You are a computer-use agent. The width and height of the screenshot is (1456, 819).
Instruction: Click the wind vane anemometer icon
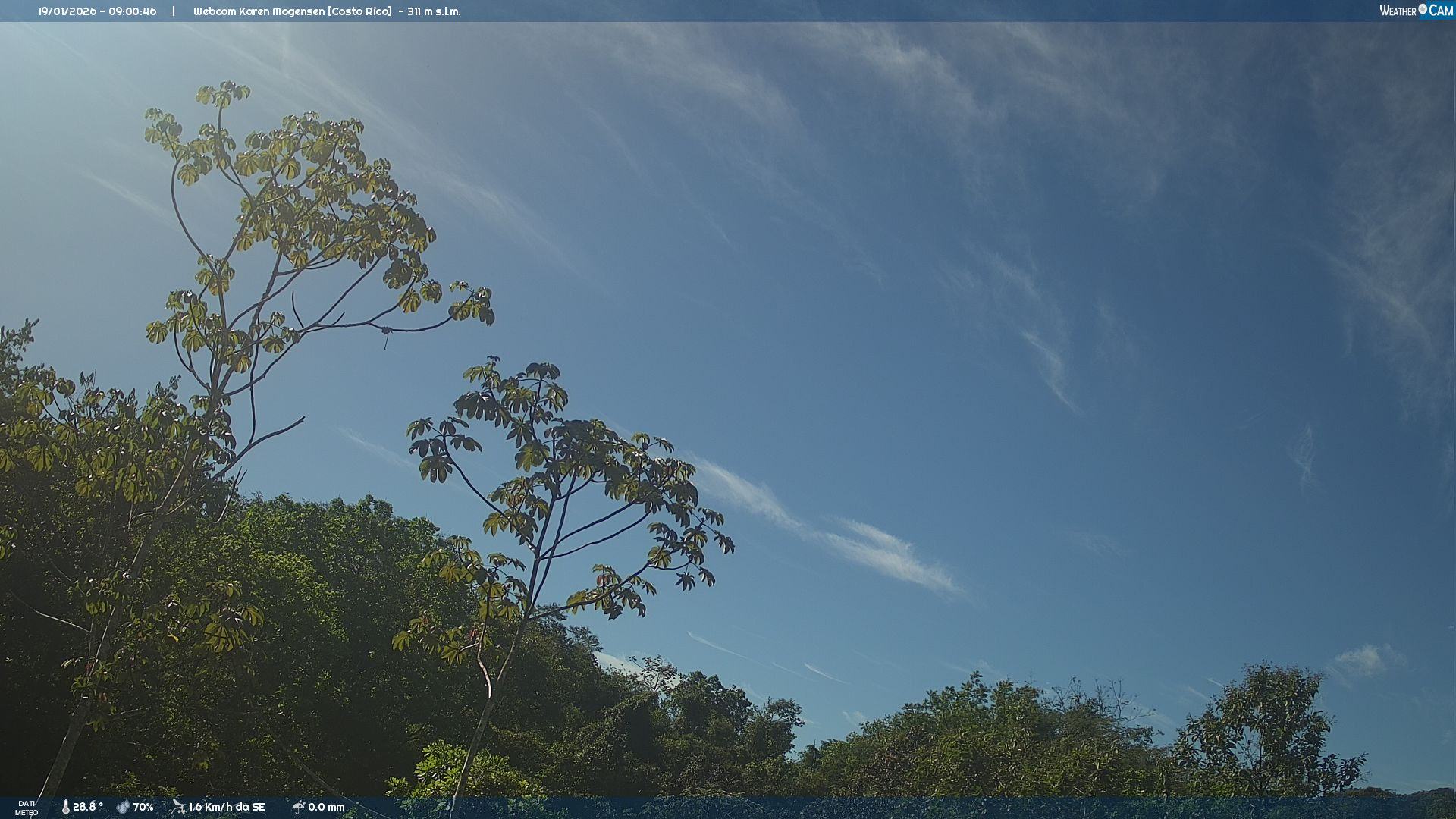[x=178, y=807]
